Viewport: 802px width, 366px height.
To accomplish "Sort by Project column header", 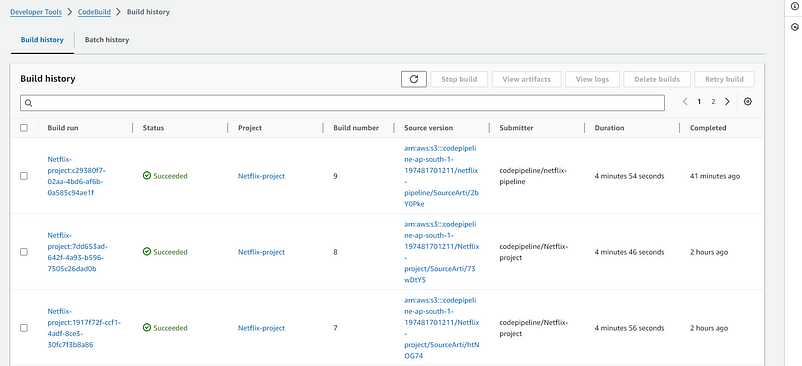I will point(250,128).
